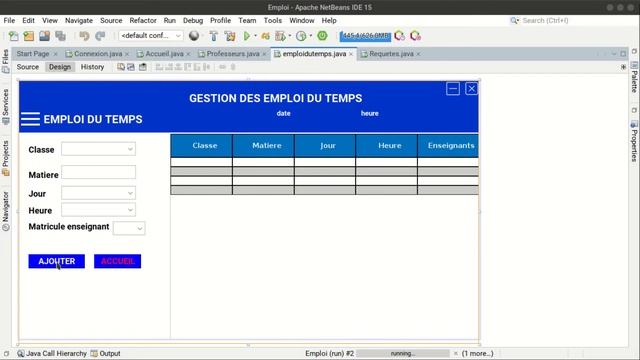Image resolution: width=640 pixels, height=360 pixels.
Task: Open the File menu
Action: (9, 20)
